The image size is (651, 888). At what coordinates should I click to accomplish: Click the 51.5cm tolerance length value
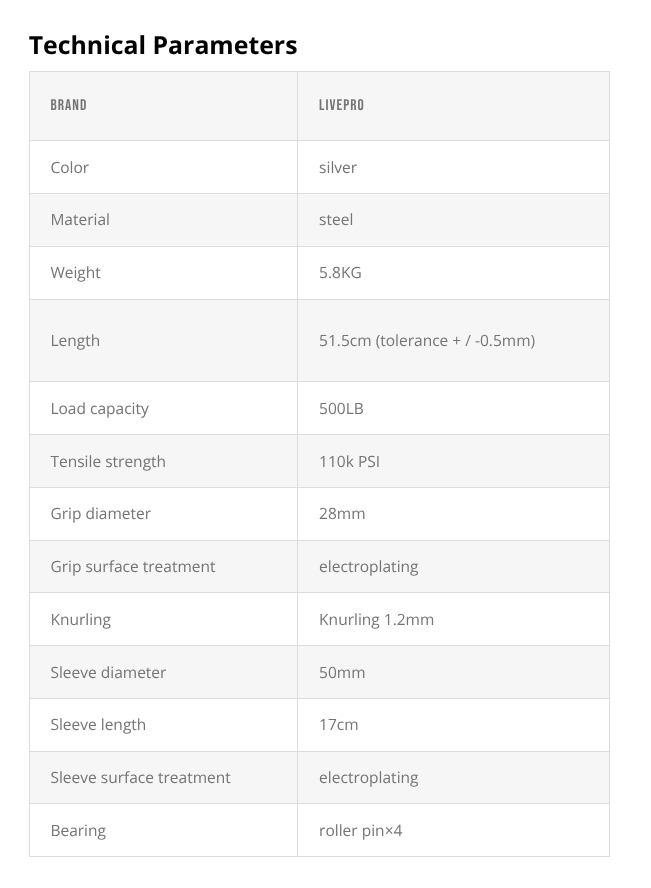point(427,340)
